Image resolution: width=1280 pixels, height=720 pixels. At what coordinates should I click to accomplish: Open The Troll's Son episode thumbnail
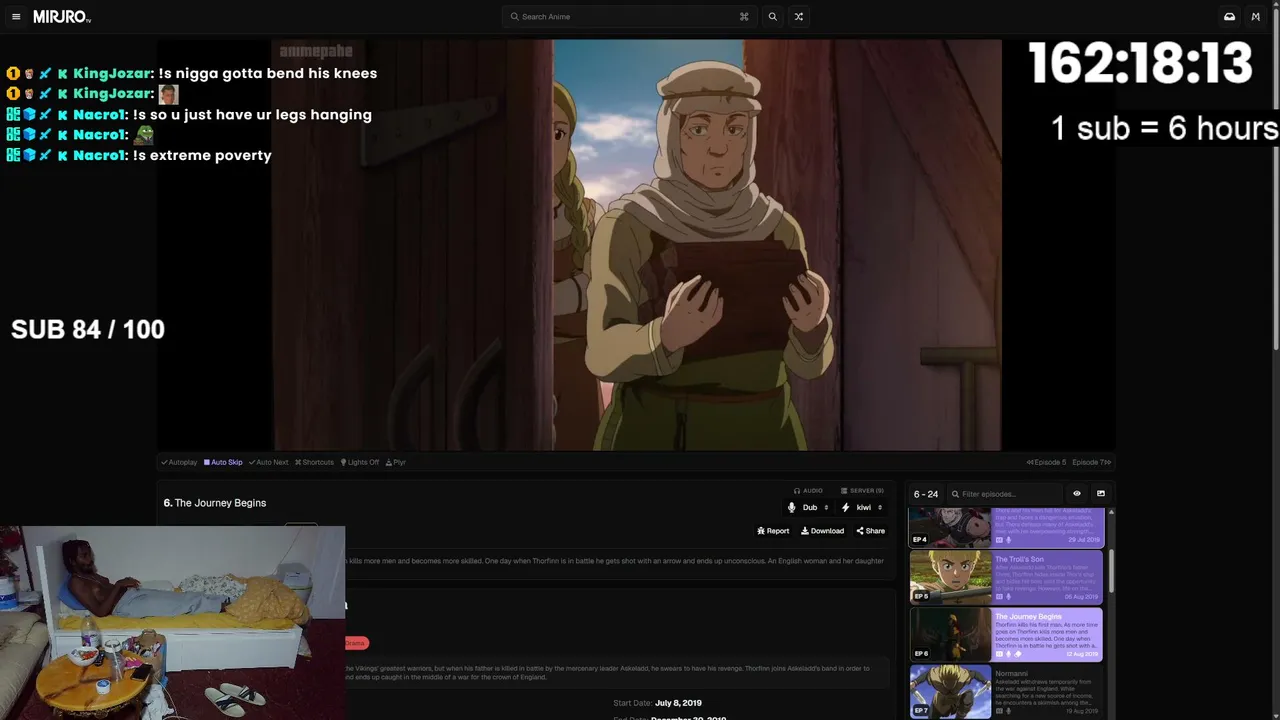(x=950, y=577)
